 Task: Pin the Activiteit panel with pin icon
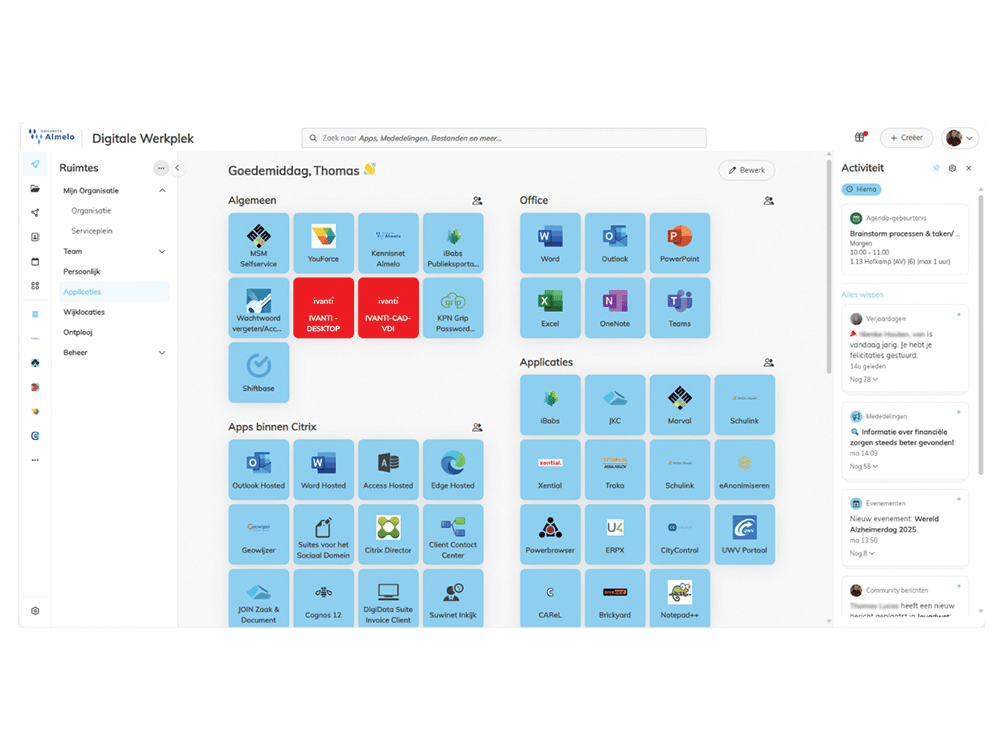[x=936, y=168]
